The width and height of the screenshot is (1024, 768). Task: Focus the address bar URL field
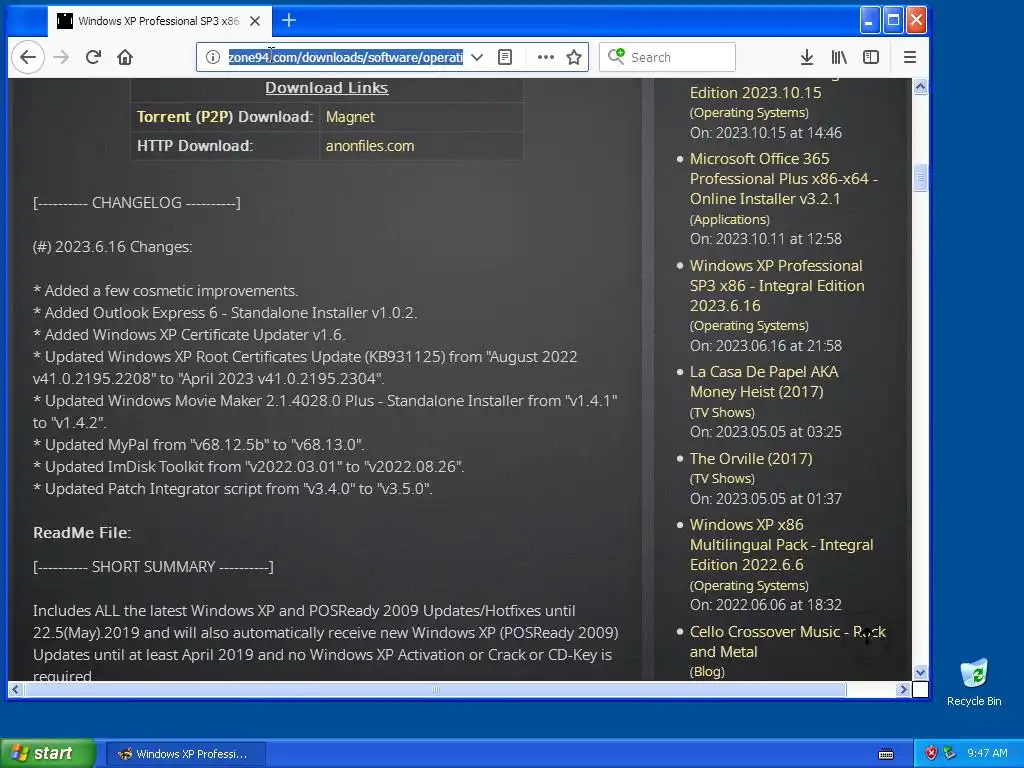coord(345,57)
